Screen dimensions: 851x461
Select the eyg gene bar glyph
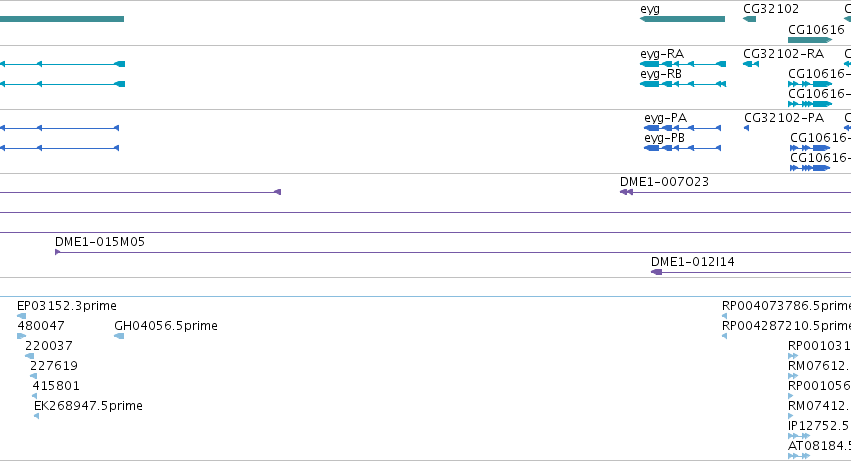(x=682, y=19)
